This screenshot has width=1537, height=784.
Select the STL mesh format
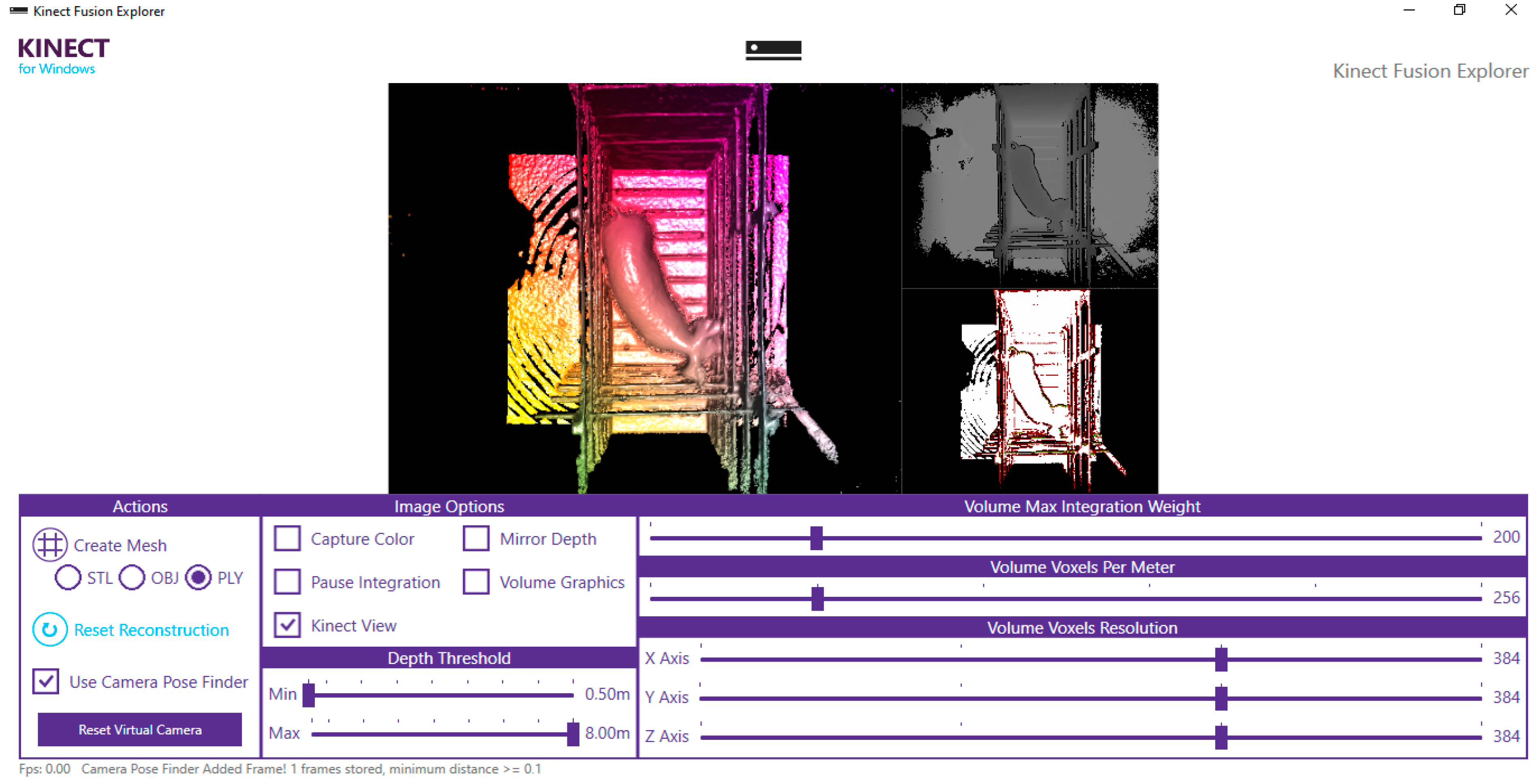[68, 577]
